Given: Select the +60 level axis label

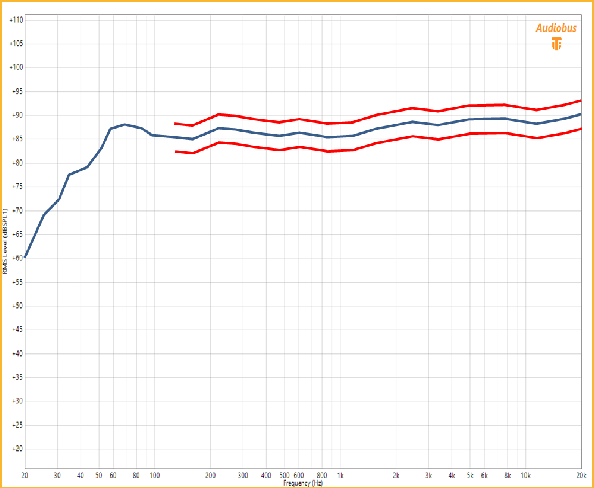Looking at the screenshot, I should 19,258.
